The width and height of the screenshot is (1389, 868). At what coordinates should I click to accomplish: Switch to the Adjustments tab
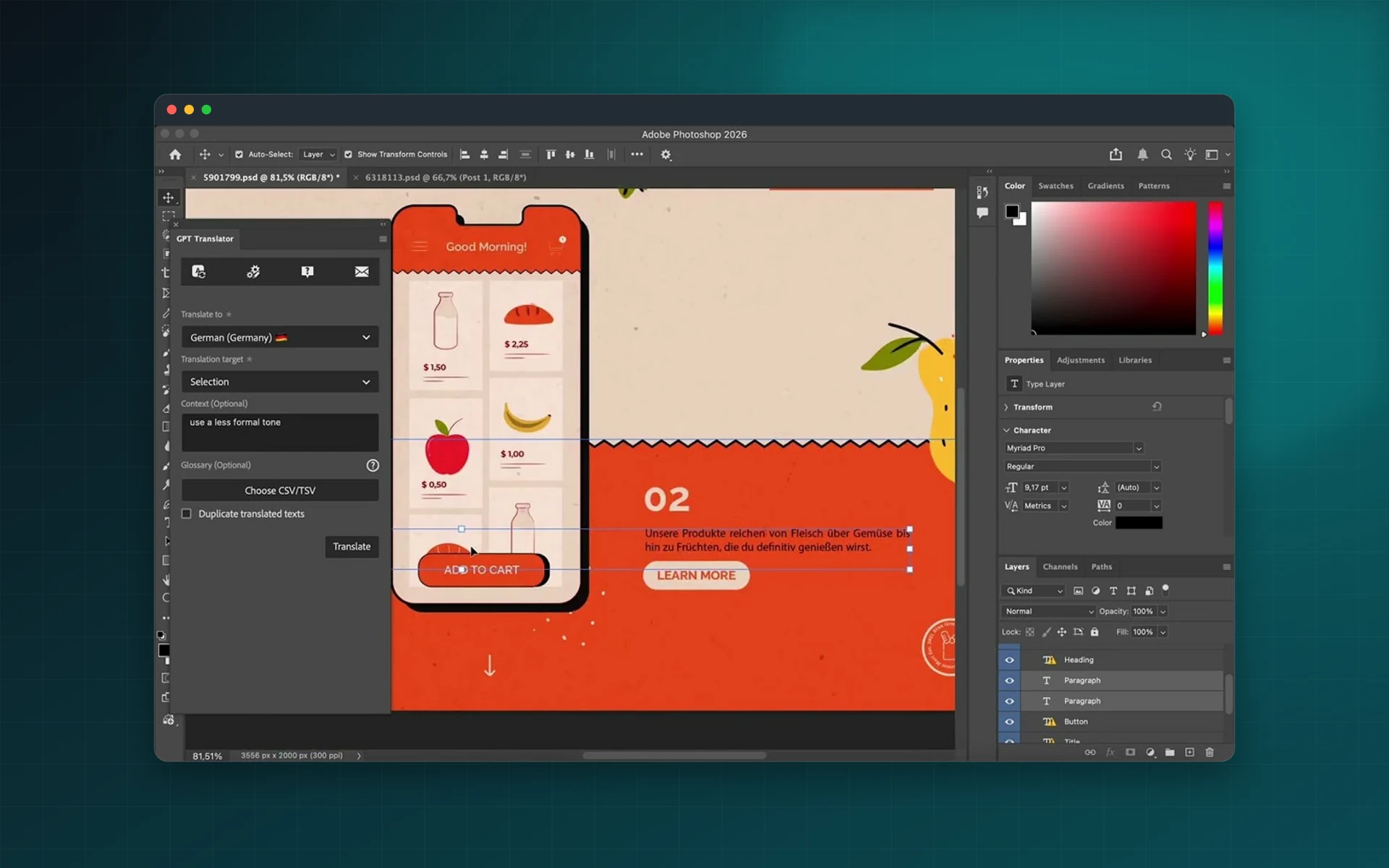[1080, 360]
